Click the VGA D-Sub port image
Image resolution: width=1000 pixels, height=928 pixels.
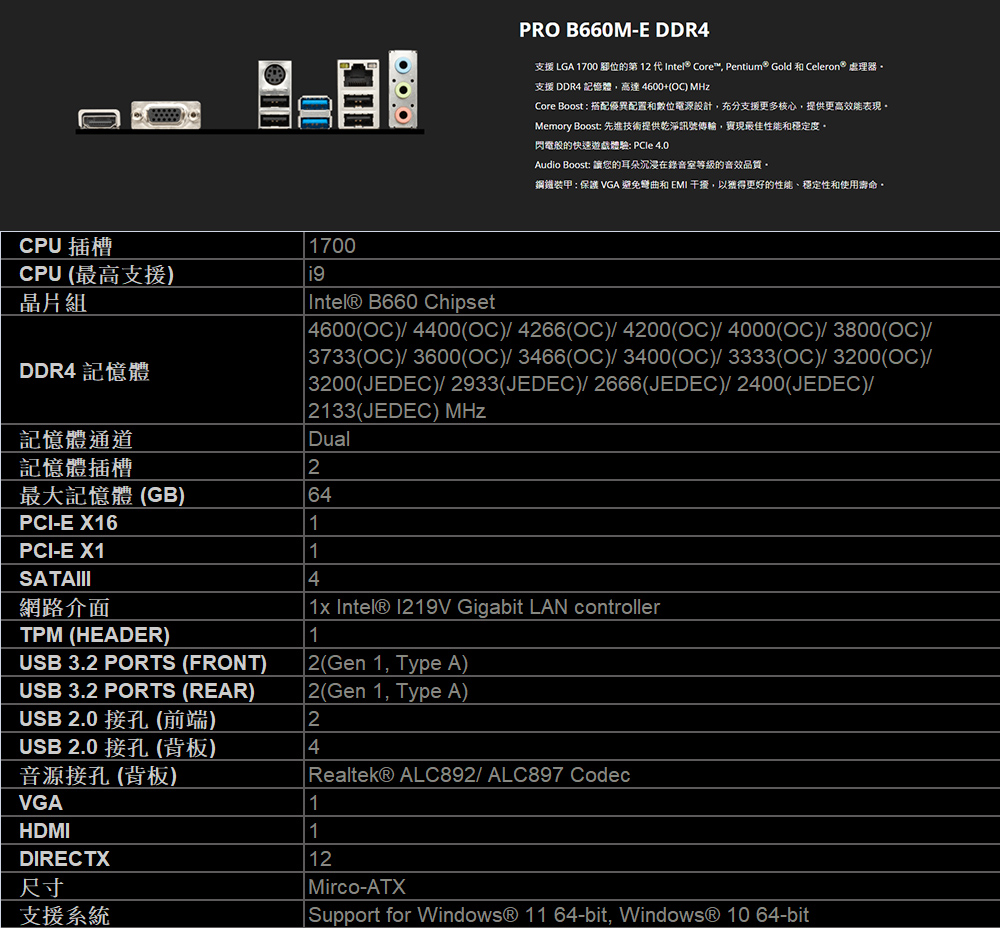click(x=166, y=117)
